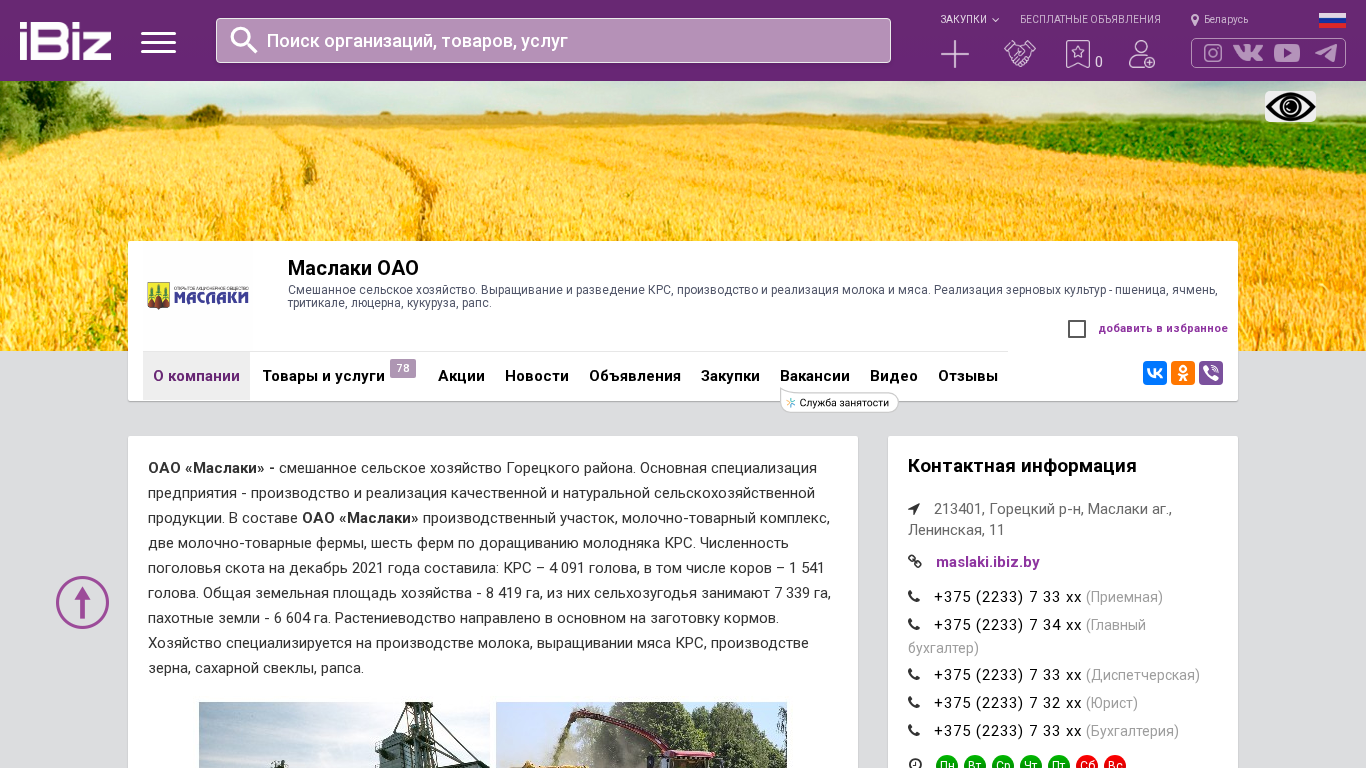Open the Акции tab
Image resolution: width=1366 pixels, height=768 pixels.
coord(461,376)
